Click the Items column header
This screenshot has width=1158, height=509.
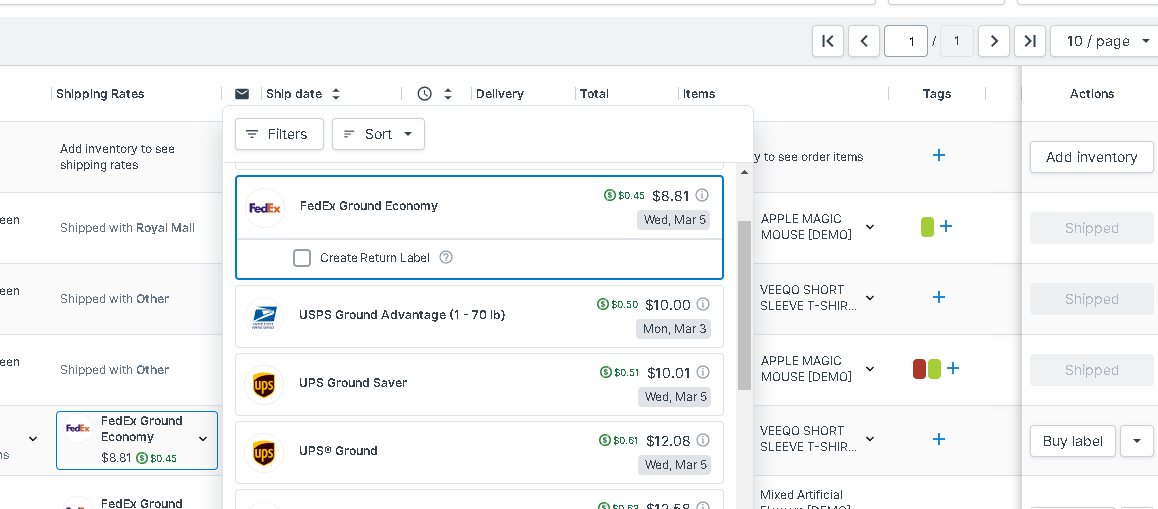[699, 94]
